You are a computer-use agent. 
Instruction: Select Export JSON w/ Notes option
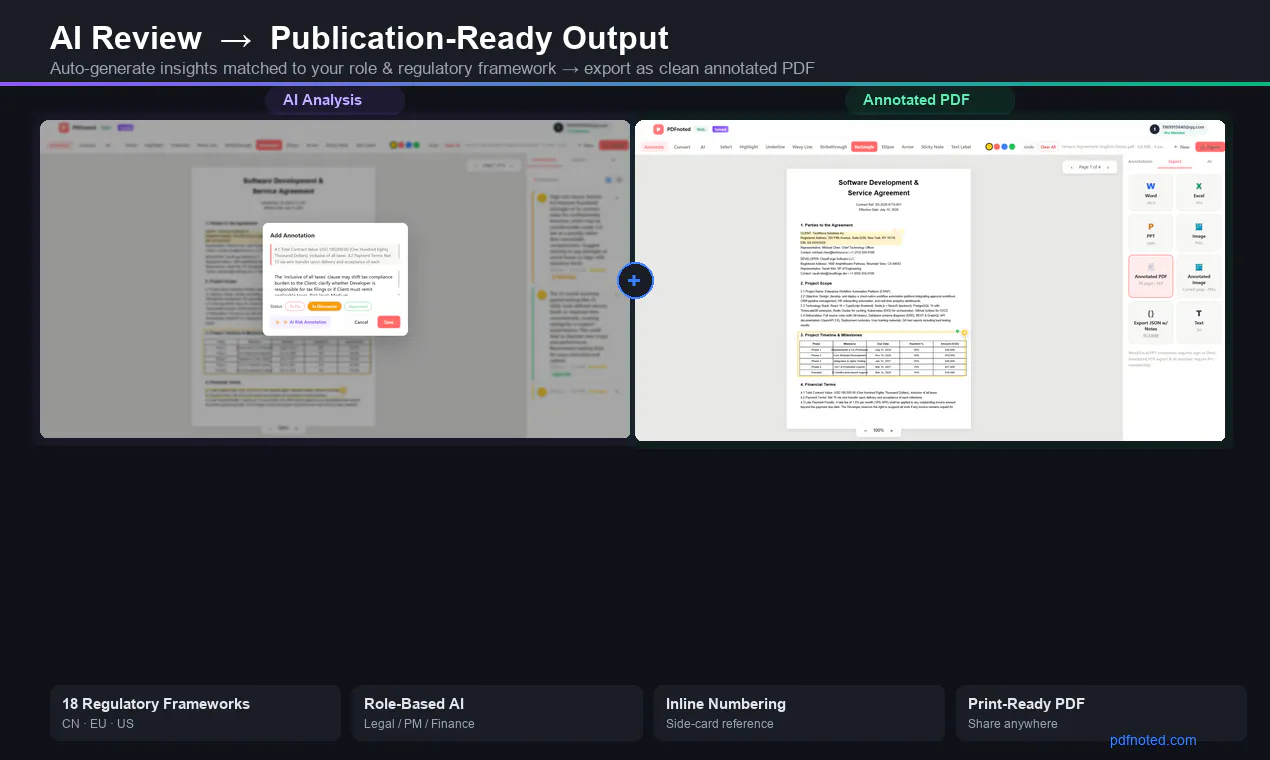(x=1150, y=322)
